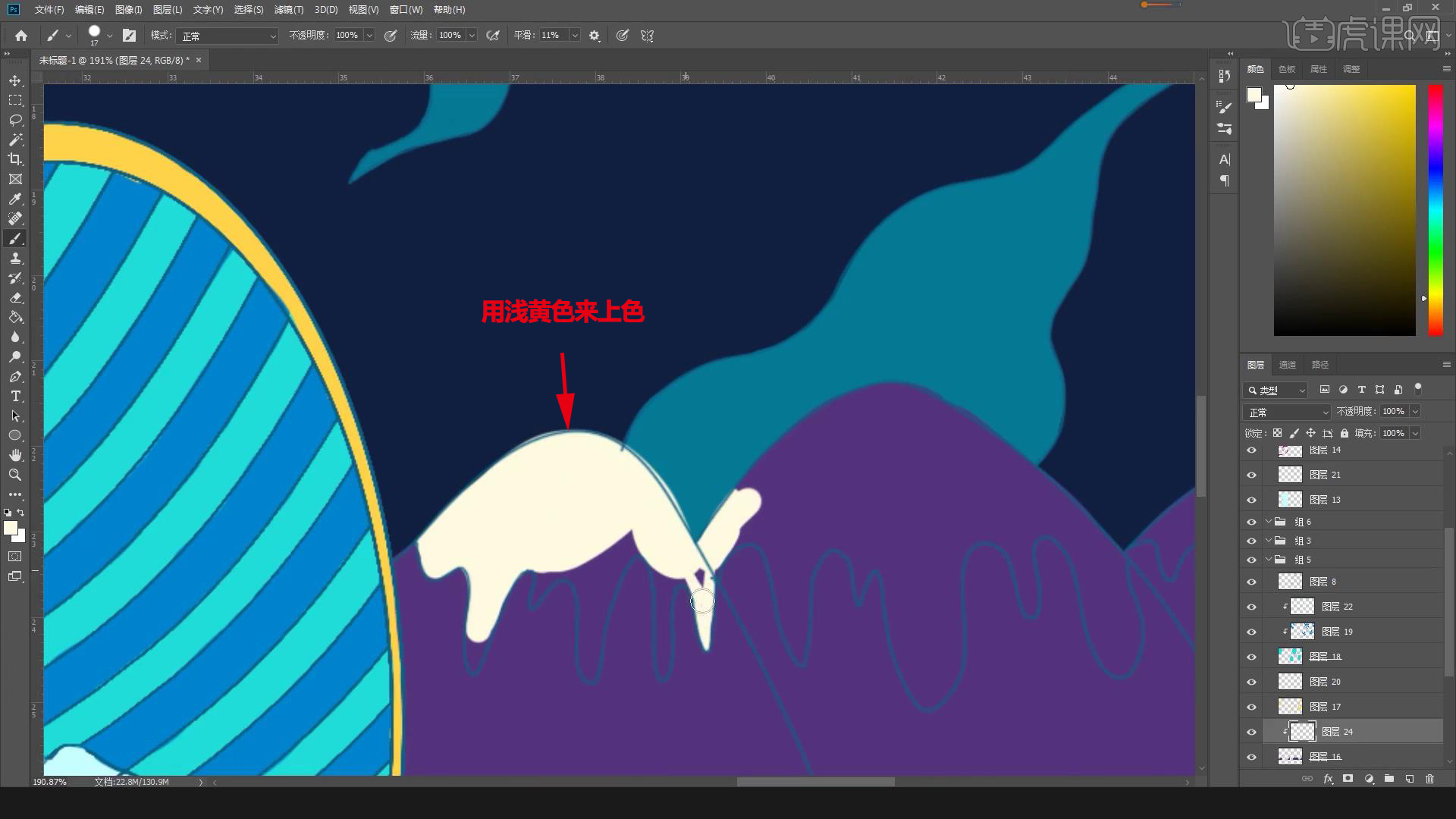Hide layer 图层 13
This screenshot has height=819, width=1456.
pyautogui.click(x=1251, y=500)
